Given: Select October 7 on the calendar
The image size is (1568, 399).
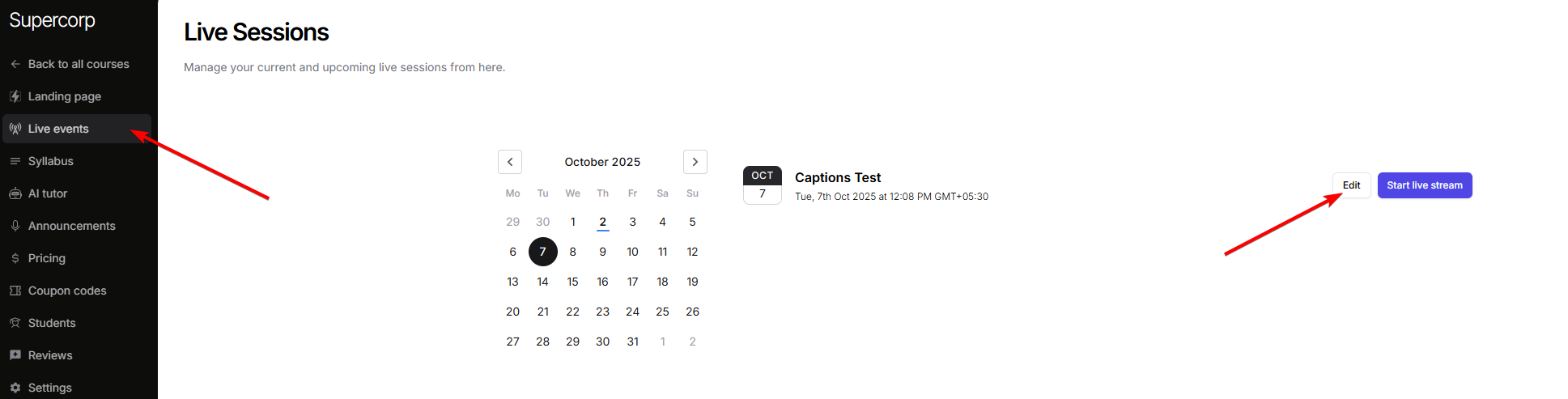Looking at the screenshot, I should pos(543,252).
